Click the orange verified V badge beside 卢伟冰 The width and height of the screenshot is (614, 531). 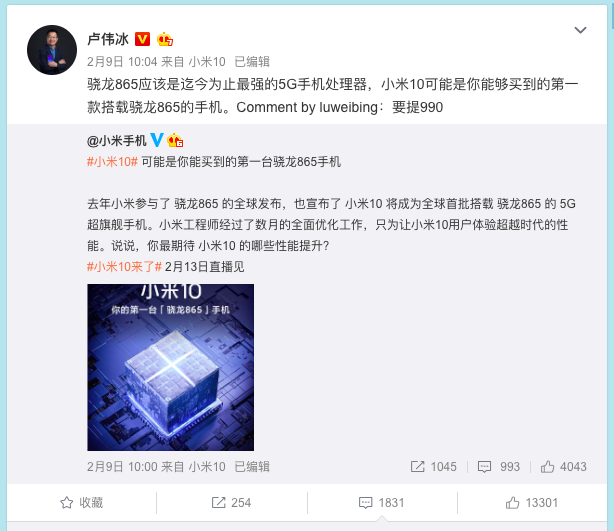[x=143, y=39]
